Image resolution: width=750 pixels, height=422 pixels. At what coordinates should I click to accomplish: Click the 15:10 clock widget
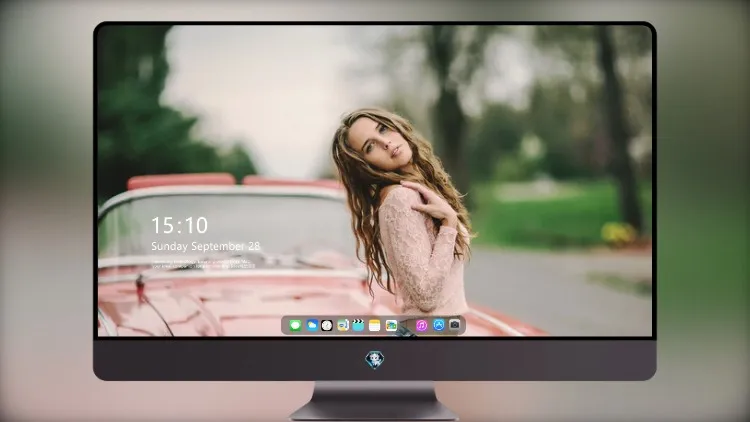click(179, 225)
